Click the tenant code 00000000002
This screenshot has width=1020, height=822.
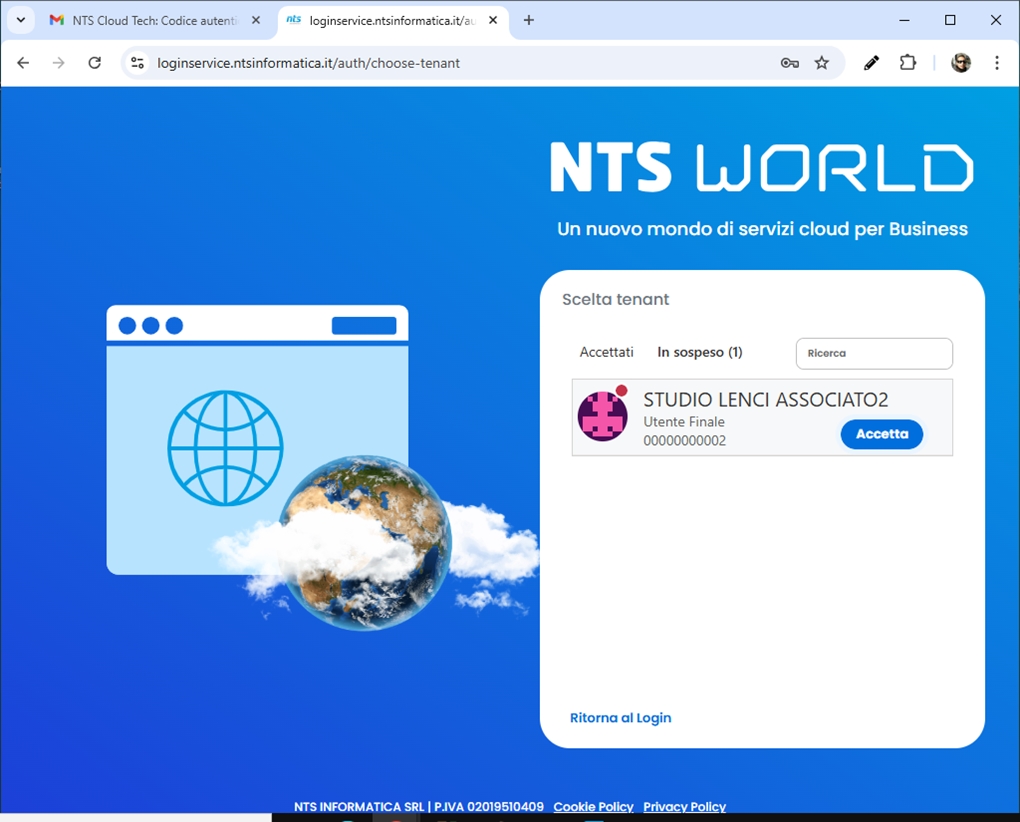pos(684,440)
